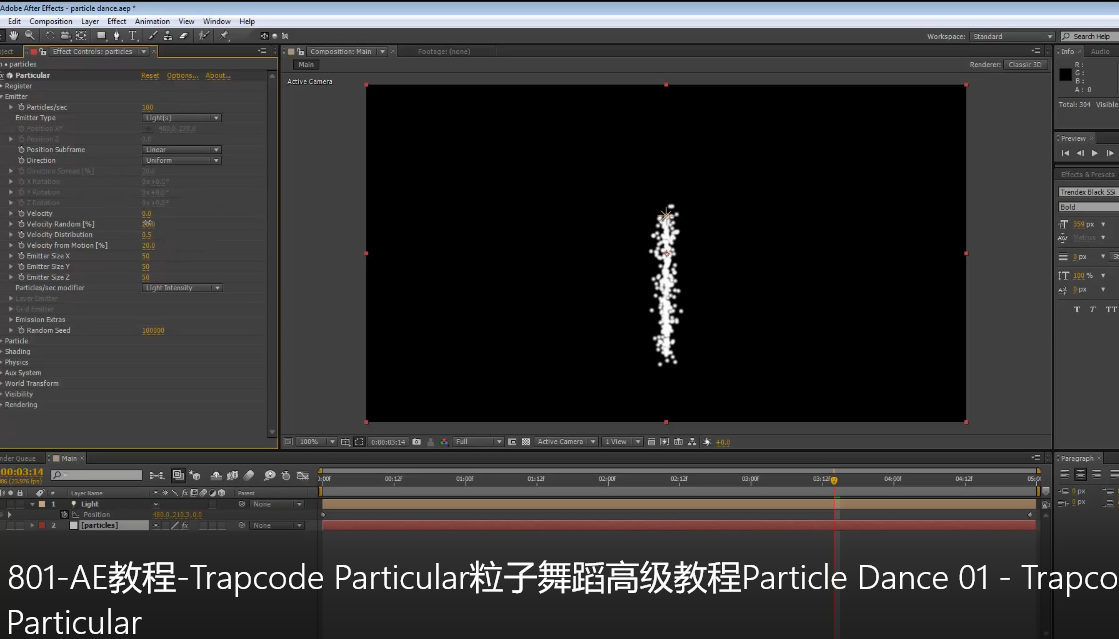The height and width of the screenshot is (639, 1119).
Task: Toggle Motion Blur for the timeline
Action: click(249, 476)
